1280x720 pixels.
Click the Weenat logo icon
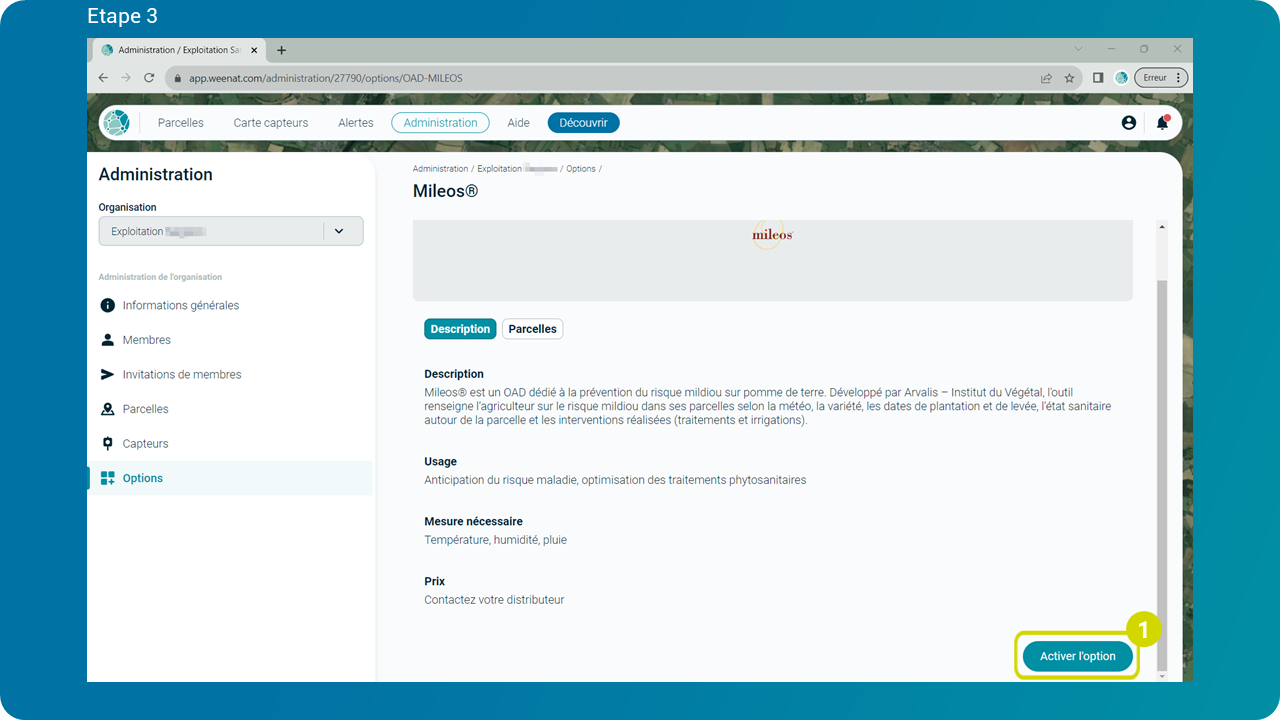pos(116,123)
